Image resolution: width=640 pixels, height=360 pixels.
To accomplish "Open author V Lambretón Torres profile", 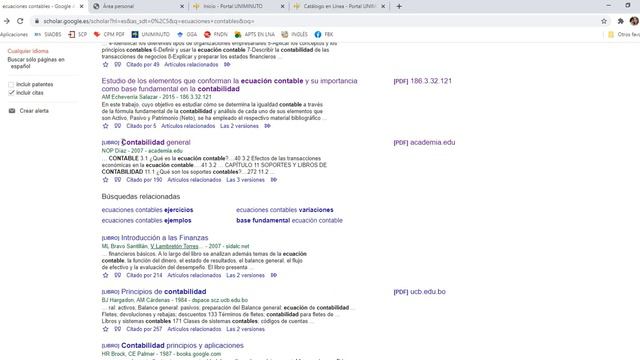I will 174,247.
